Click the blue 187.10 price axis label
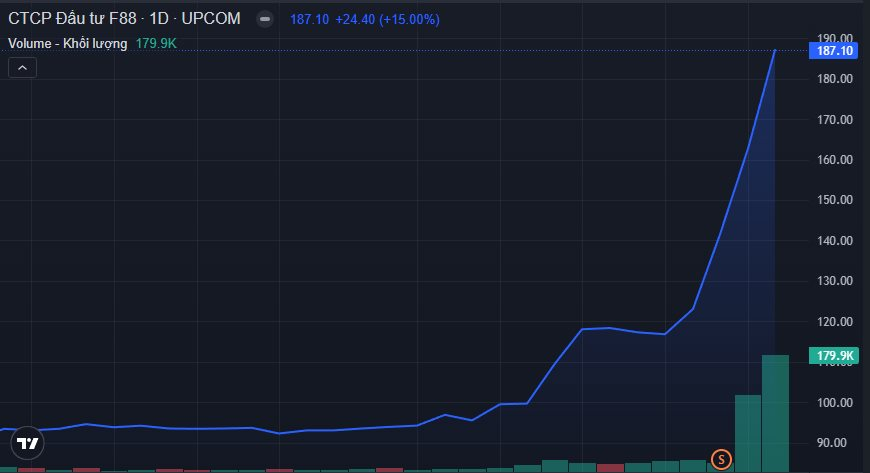Screen dimensions: 870x473 click(833, 51)
